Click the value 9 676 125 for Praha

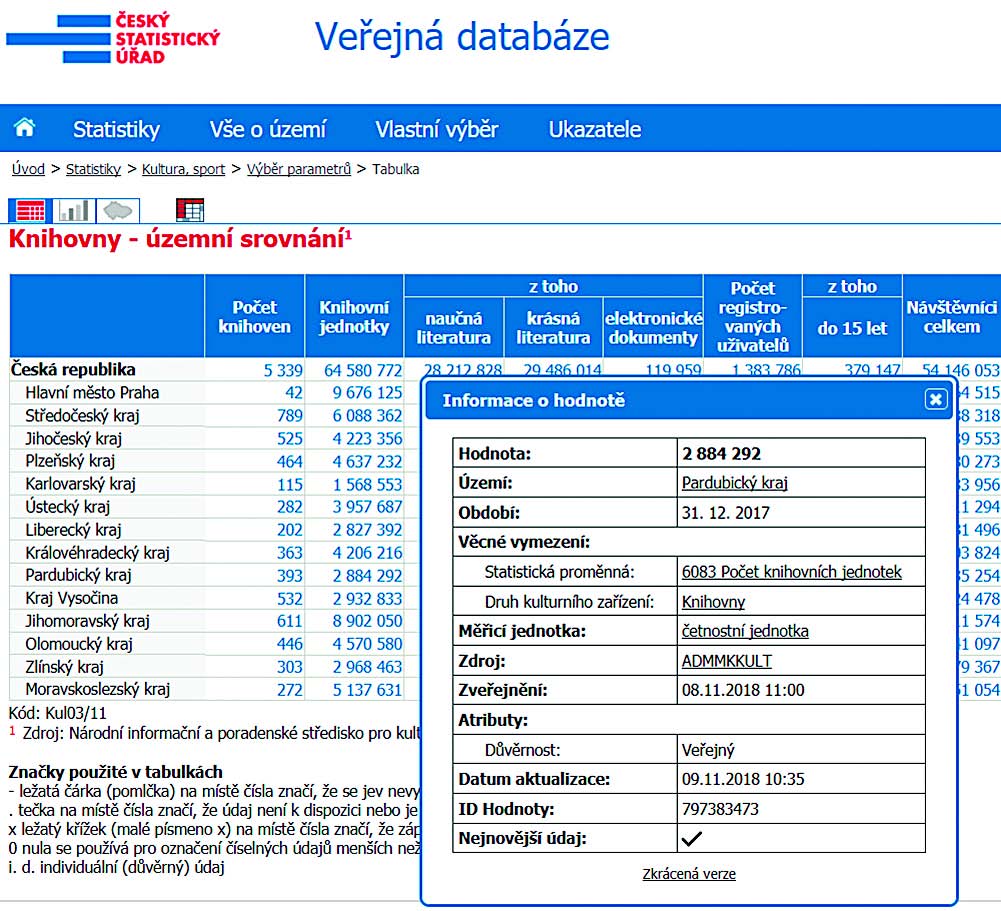pos(367,393)
